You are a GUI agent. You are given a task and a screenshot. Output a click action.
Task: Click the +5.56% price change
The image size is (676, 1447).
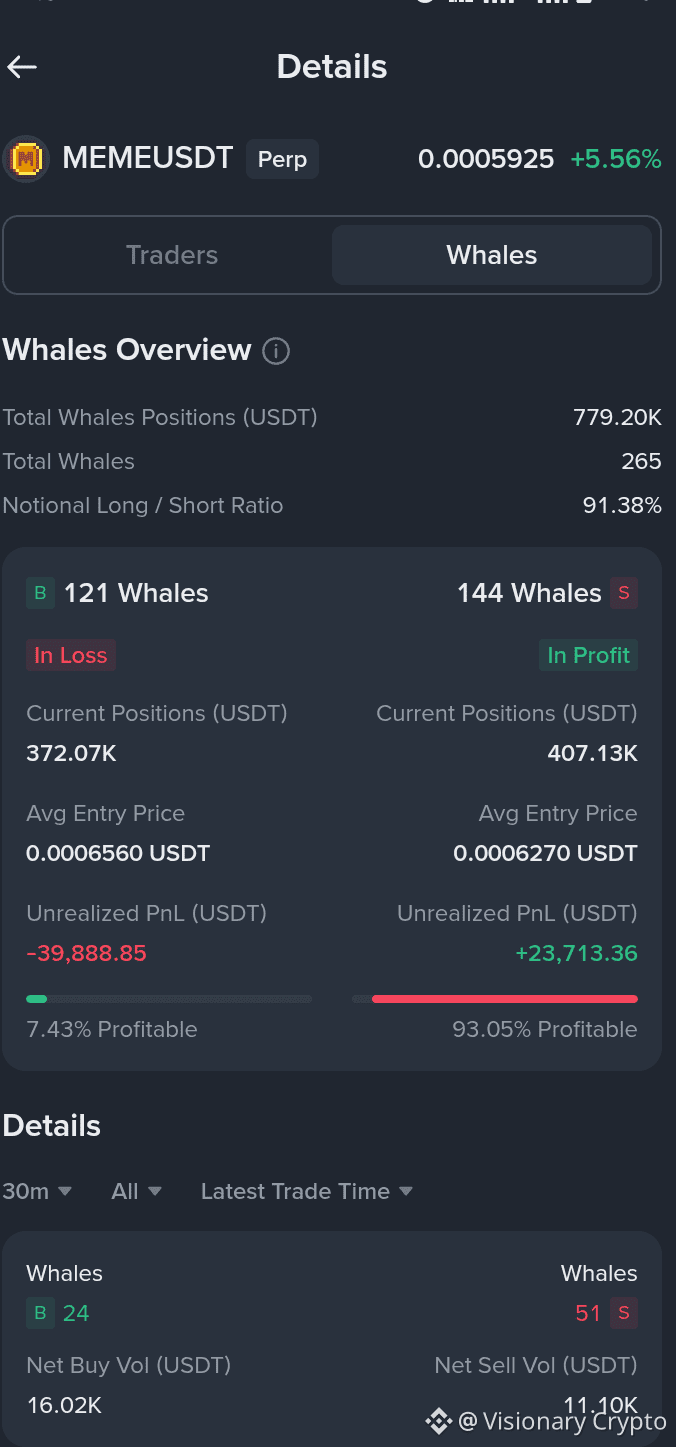(615, 159)
